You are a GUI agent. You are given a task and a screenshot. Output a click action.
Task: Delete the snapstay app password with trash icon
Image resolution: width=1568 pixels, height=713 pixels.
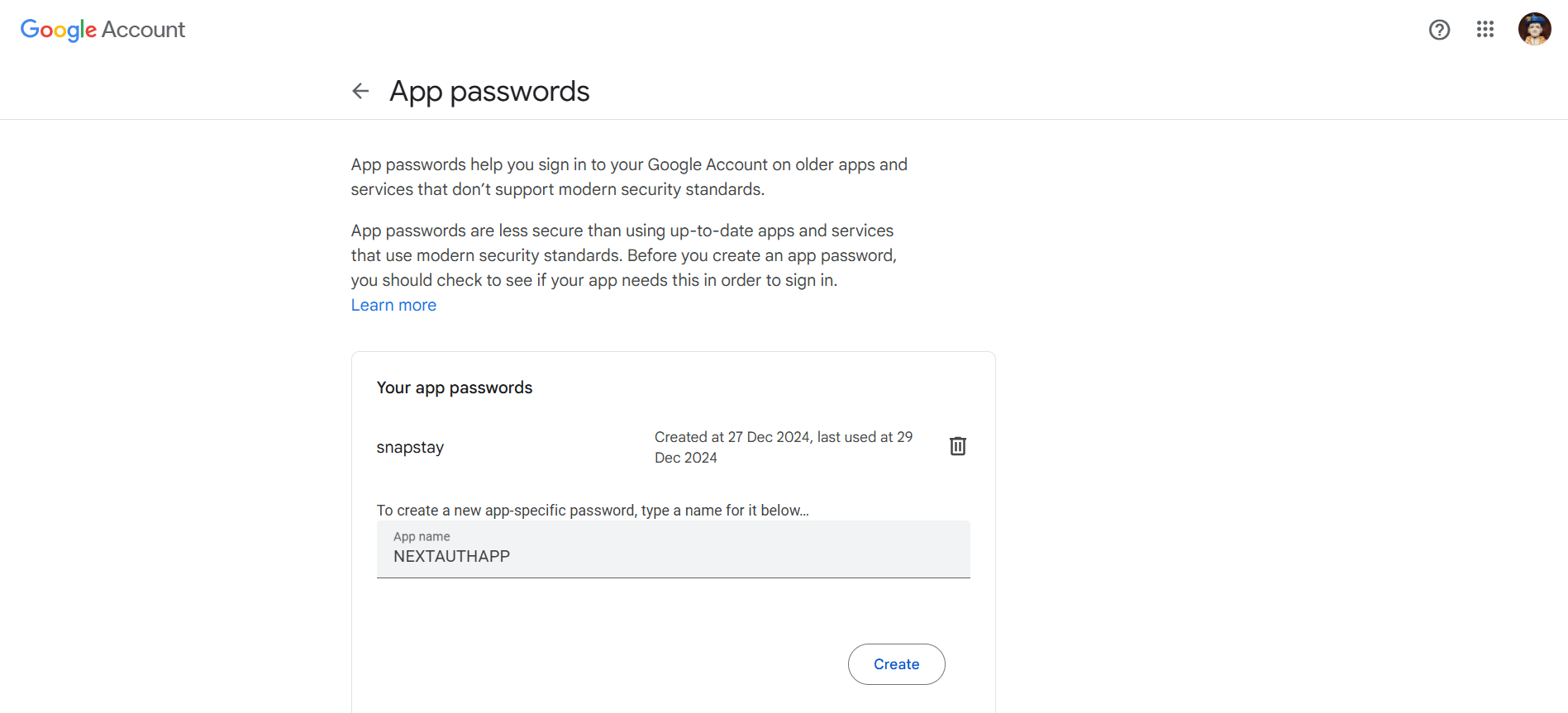tap(957, 445)
